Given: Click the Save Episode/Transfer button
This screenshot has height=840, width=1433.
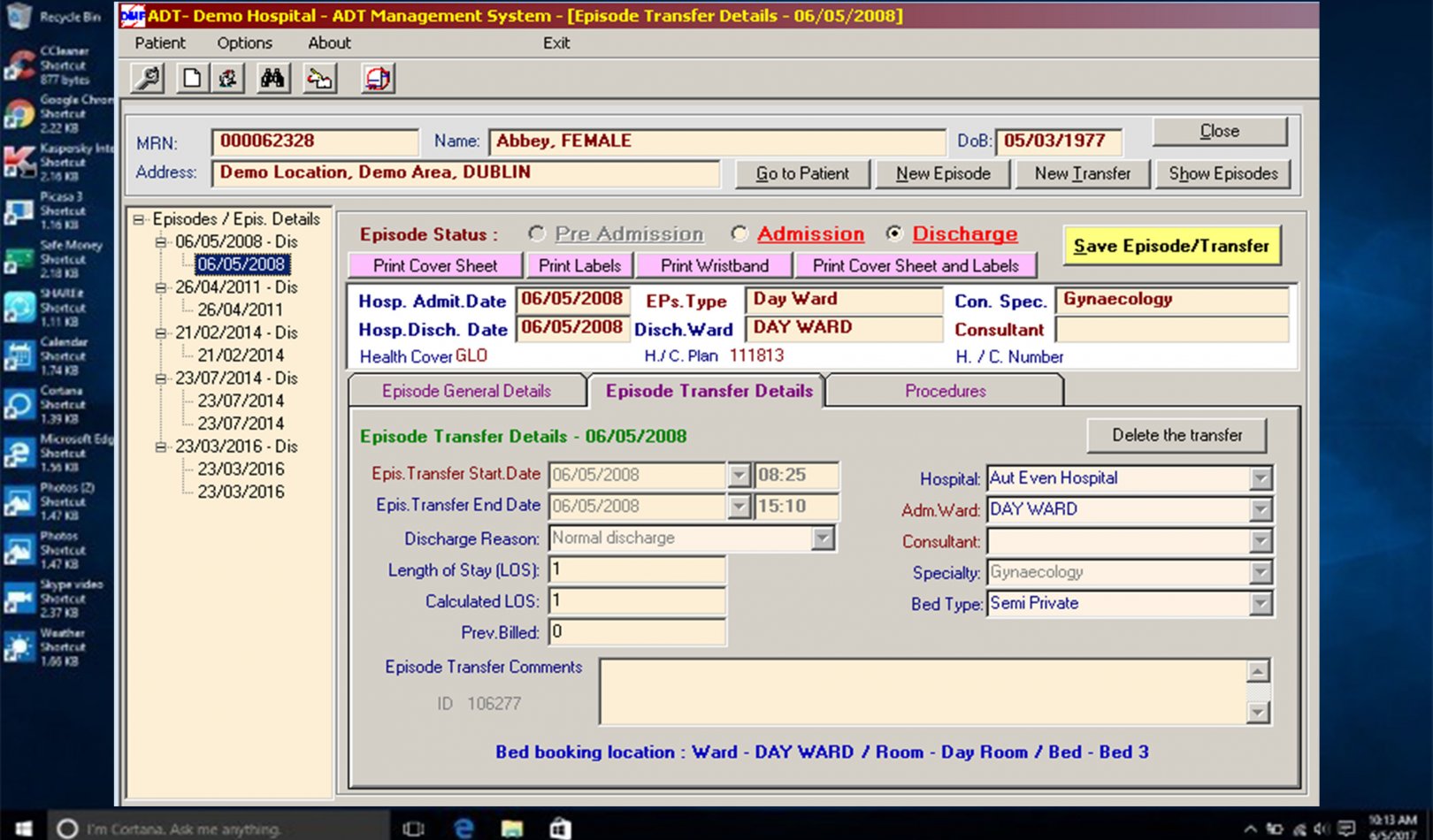Looking at the screenshot, I should click(x=1171, y=246).
